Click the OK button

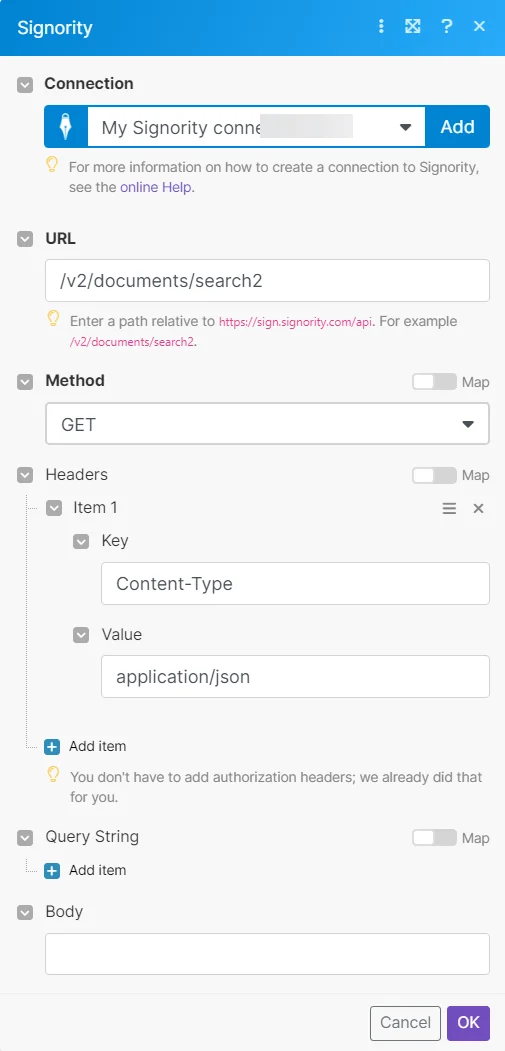468,1022
